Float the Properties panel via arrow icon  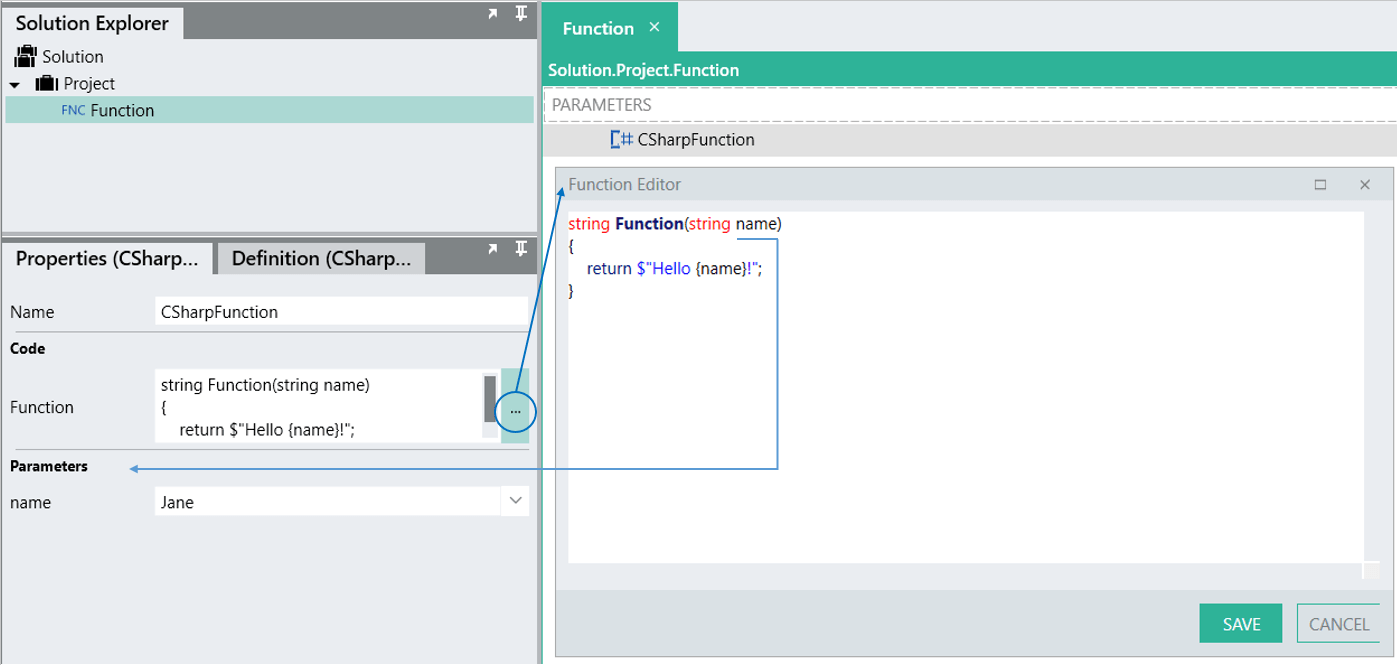tap(492, 248)
